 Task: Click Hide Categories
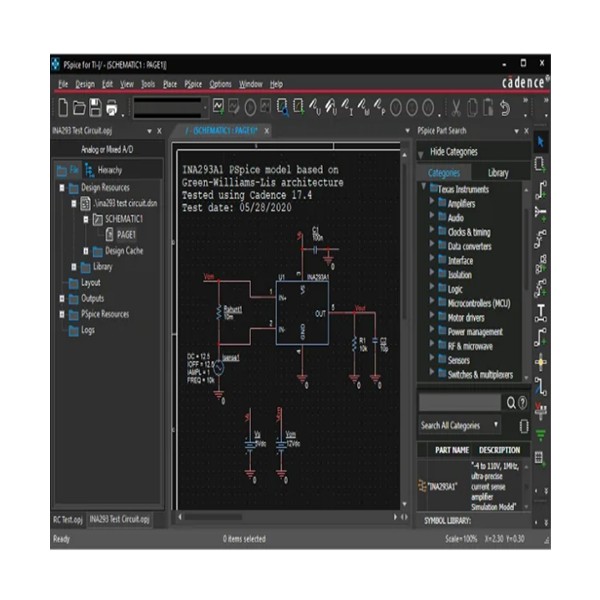pos(453,152)
